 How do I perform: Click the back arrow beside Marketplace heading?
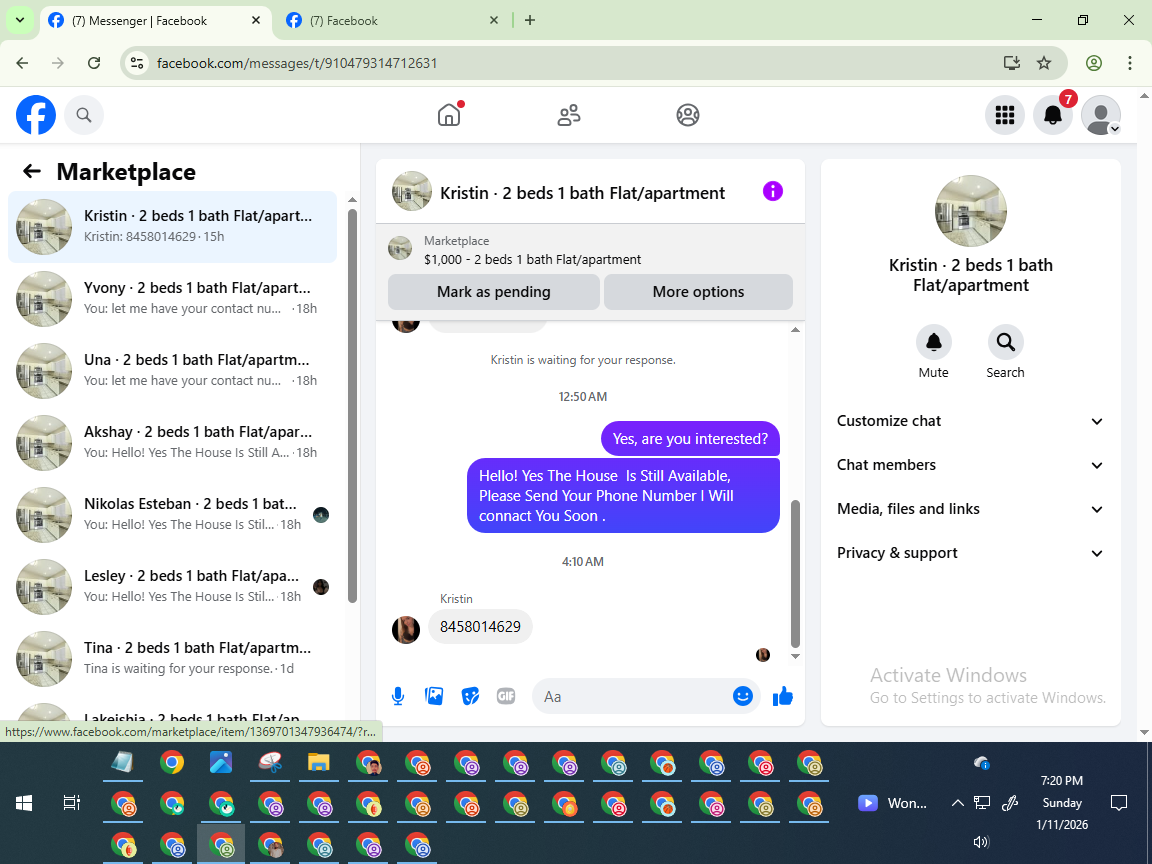click(x=32, y=171)
